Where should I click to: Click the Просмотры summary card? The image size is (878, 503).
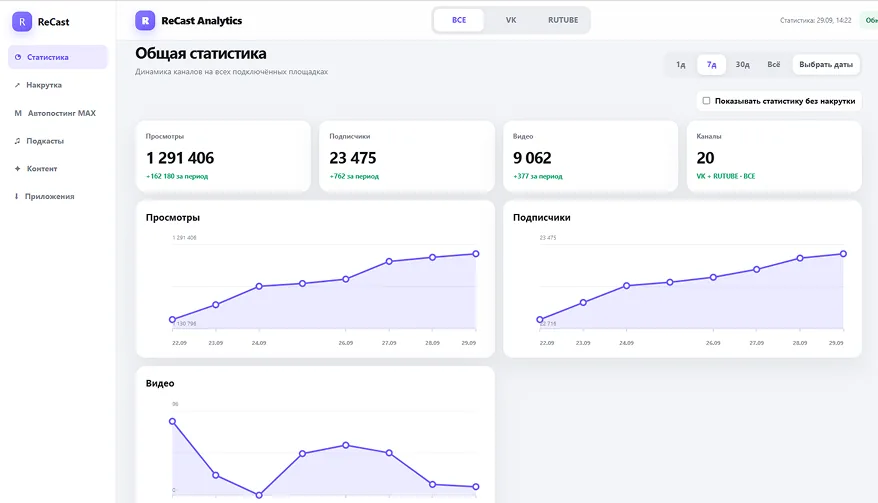point(223,156)
